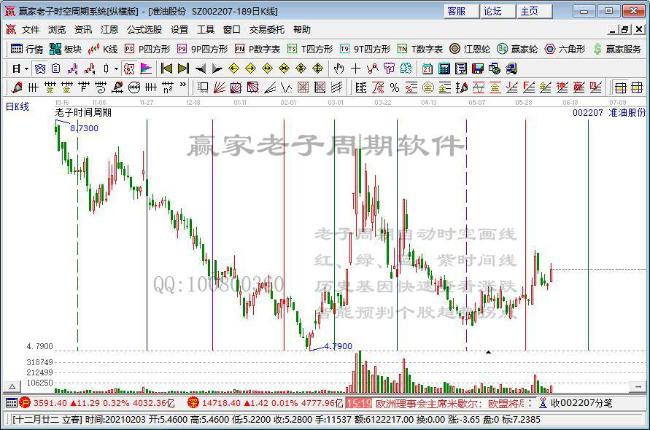Click the wave zigzag line tool
This screenshot has height=430, width=650.
click(286, 87)
